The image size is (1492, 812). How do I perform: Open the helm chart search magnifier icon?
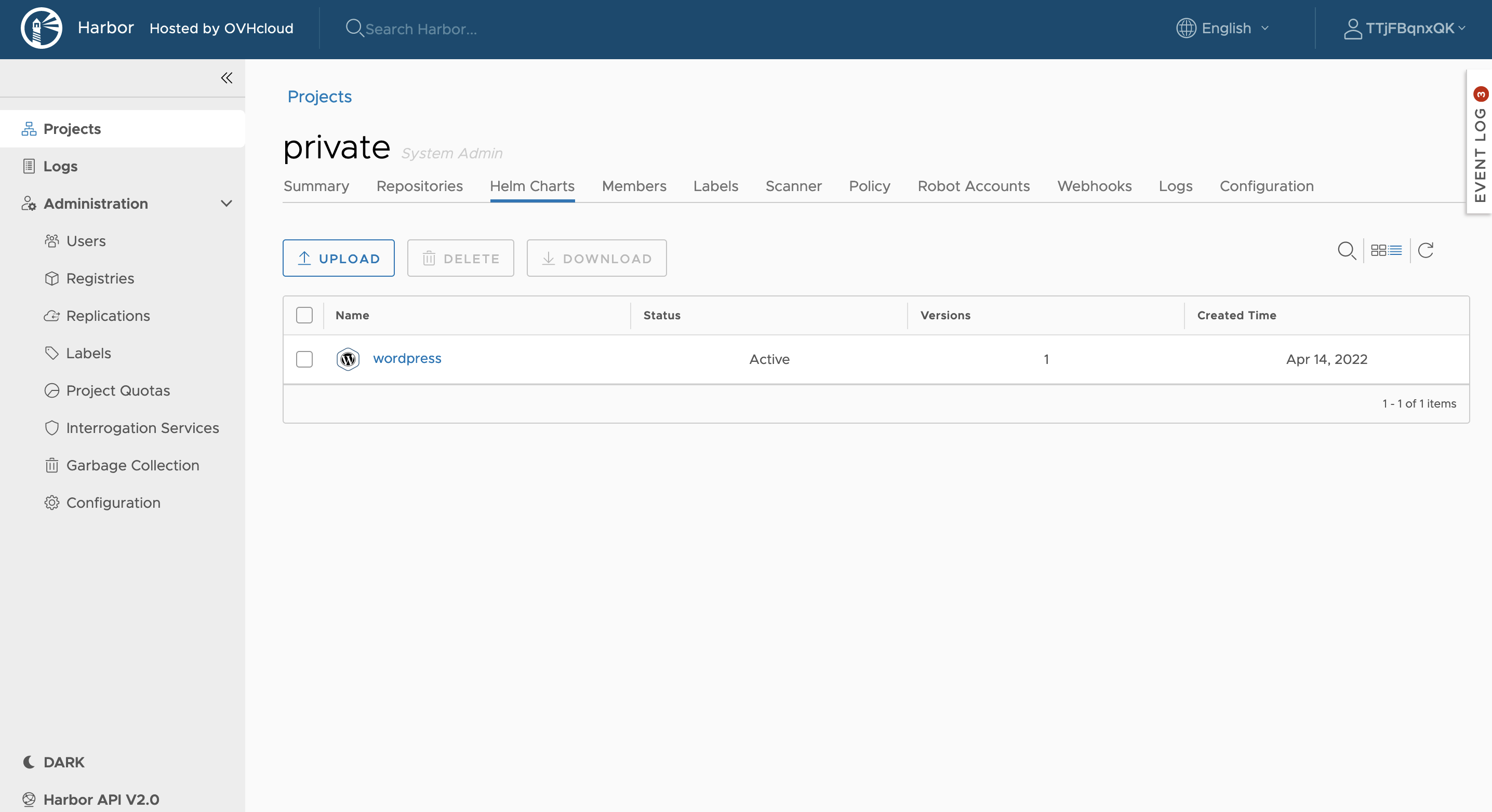click(1346, 251)
